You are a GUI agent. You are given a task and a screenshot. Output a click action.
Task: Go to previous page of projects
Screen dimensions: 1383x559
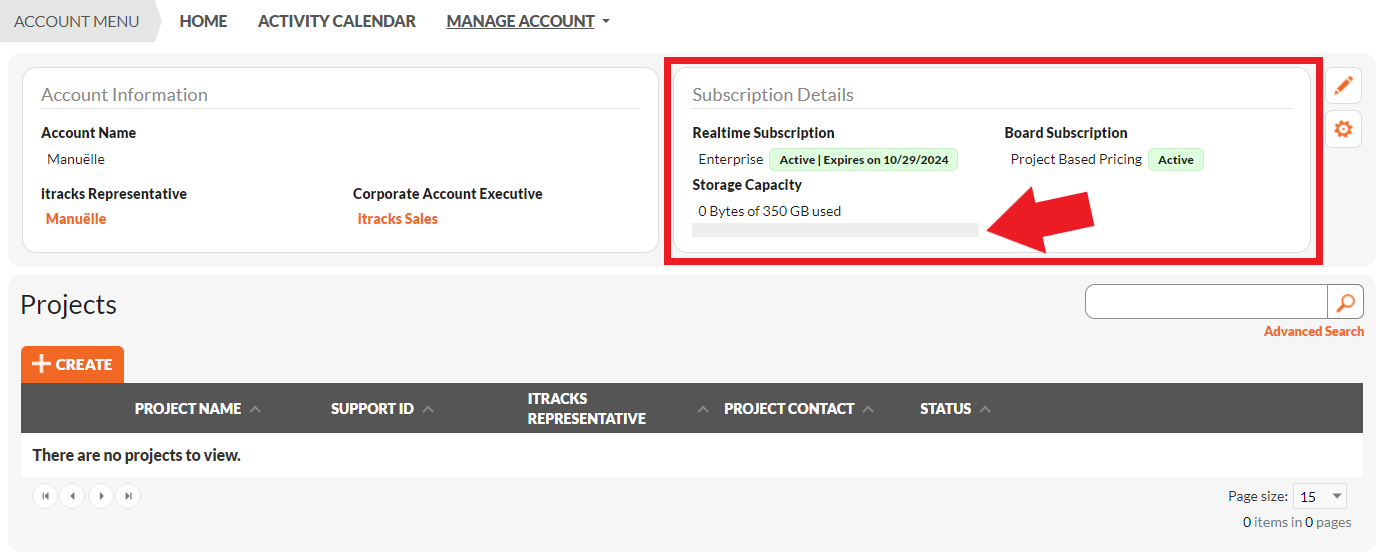tap(73, 495)
